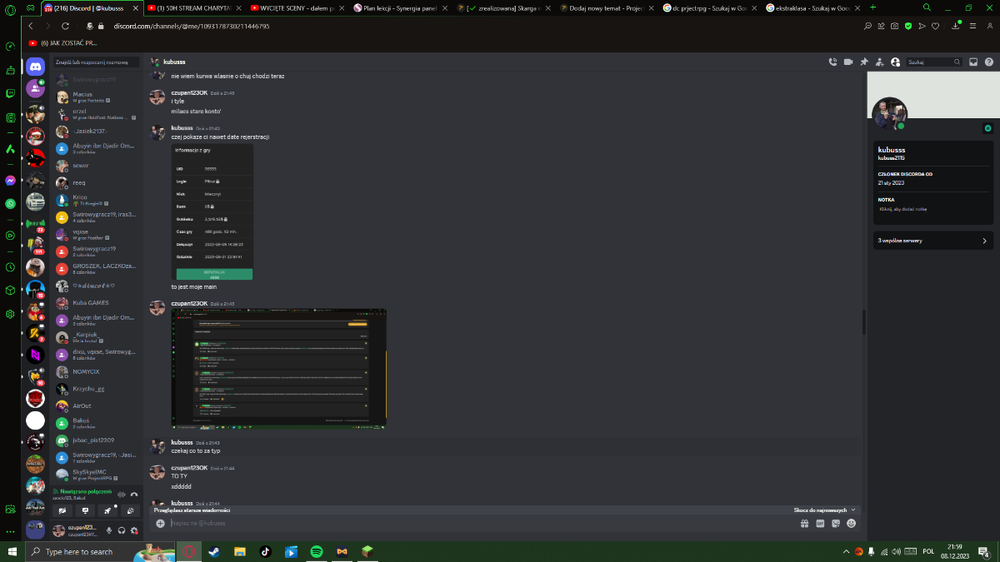Screen dimensions: 1000x562
Task: Open the large screenshot image from czupani230K
Action: (x=279, y=369)
